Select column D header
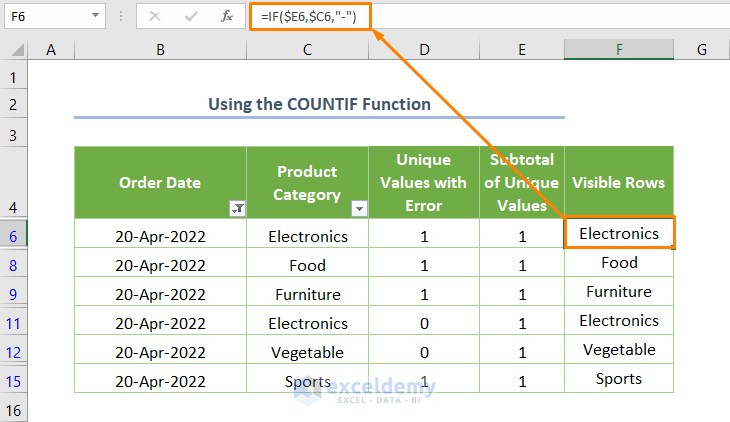The image size is (730, 422). tap(424, 50)
